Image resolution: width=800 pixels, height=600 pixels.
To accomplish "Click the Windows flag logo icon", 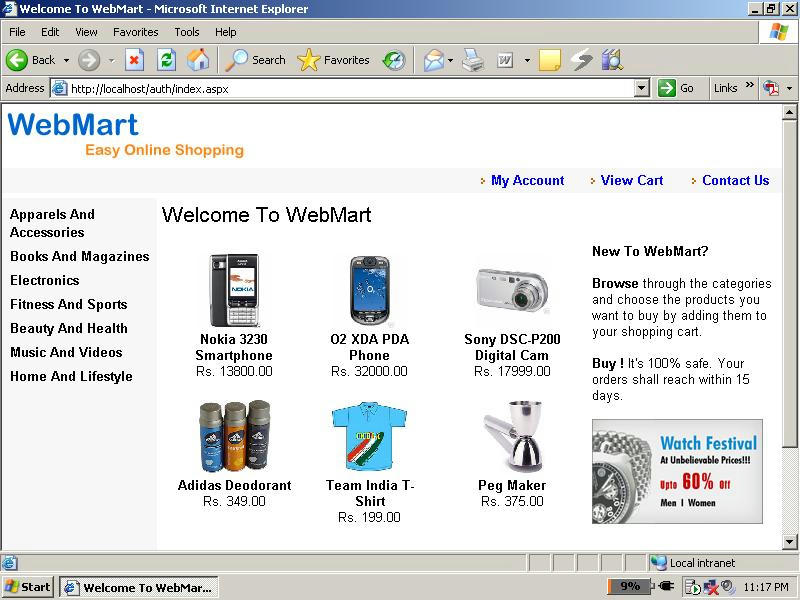I will pos(779,32).
